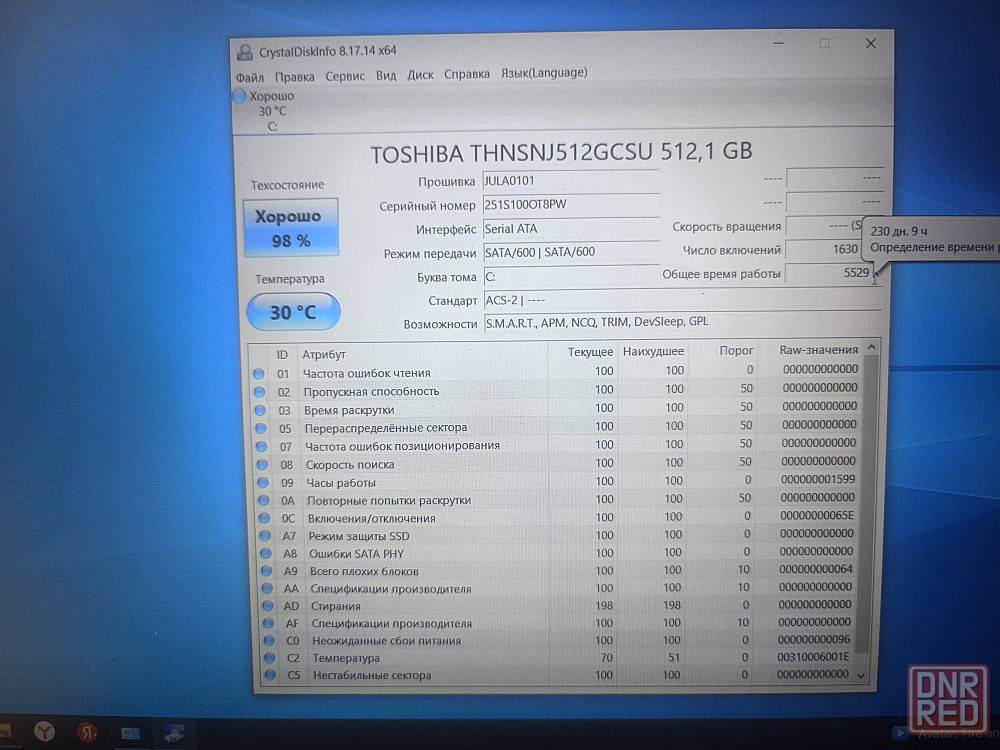Click the attribute list vertical scrollbar thumb

point(867,504)
